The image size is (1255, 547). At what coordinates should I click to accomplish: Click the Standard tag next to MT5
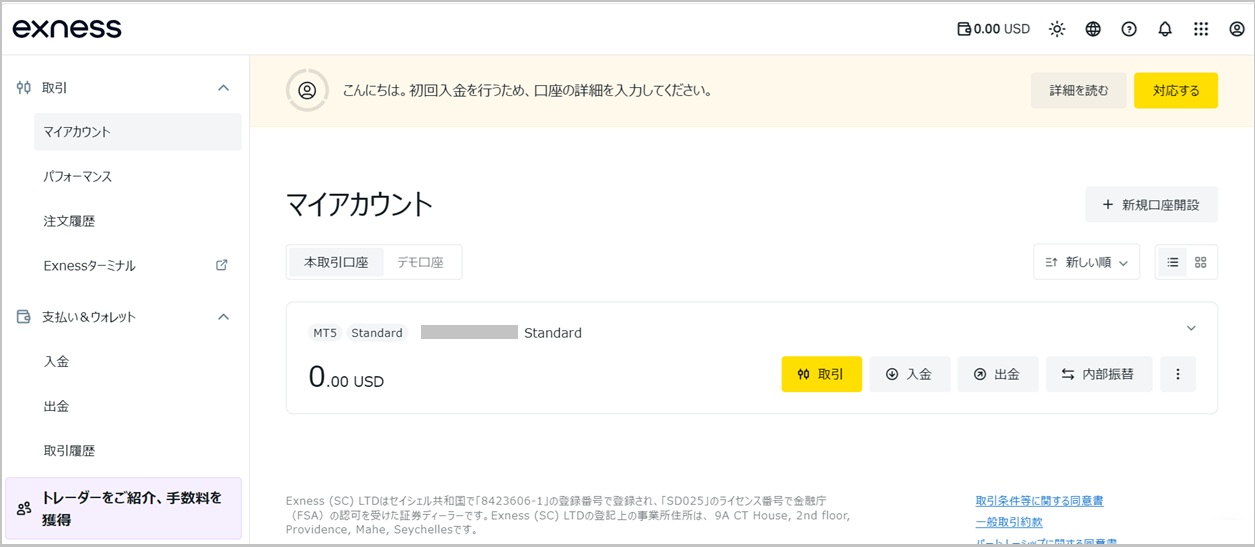point(377,333)
